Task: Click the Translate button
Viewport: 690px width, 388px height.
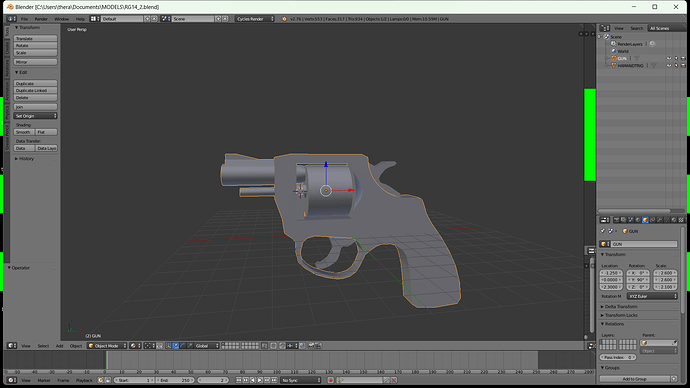Action: pos(35,39)
